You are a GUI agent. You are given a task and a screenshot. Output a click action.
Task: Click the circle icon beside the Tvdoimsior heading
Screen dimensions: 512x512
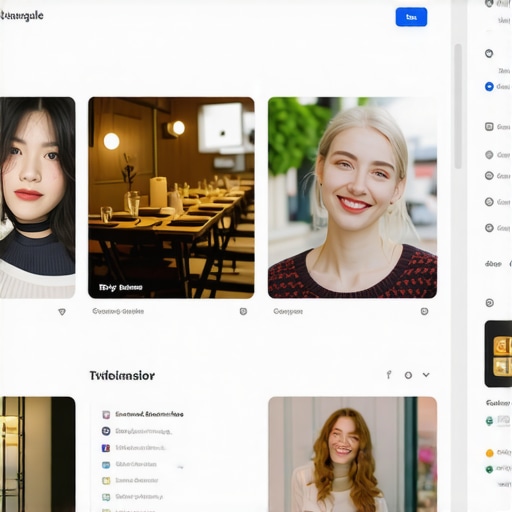coord(408,375)
